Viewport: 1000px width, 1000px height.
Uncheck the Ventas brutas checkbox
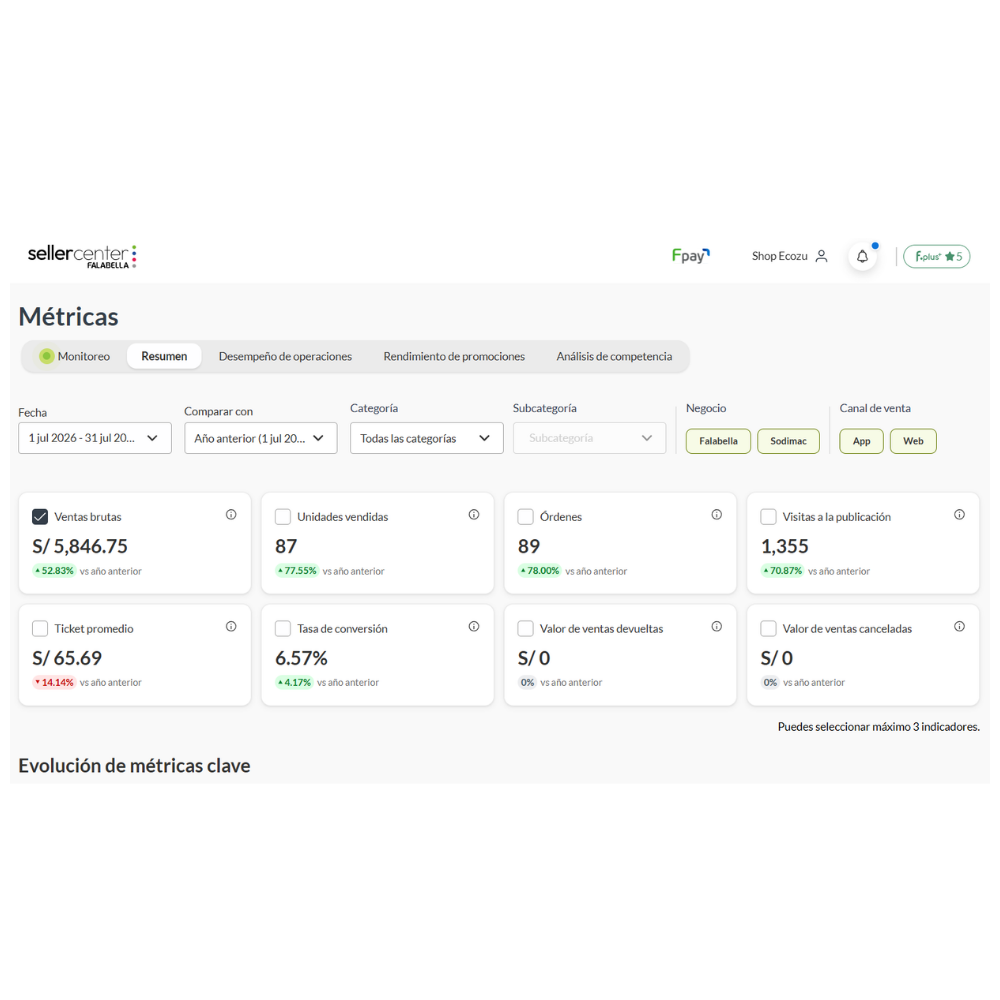pos(40,517)
